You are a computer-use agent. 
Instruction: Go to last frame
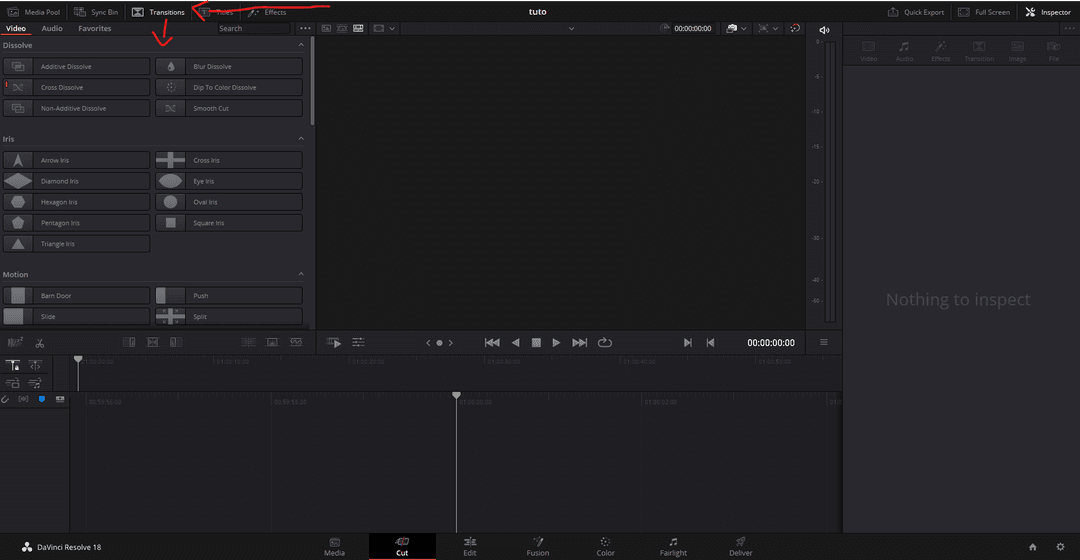579,342
